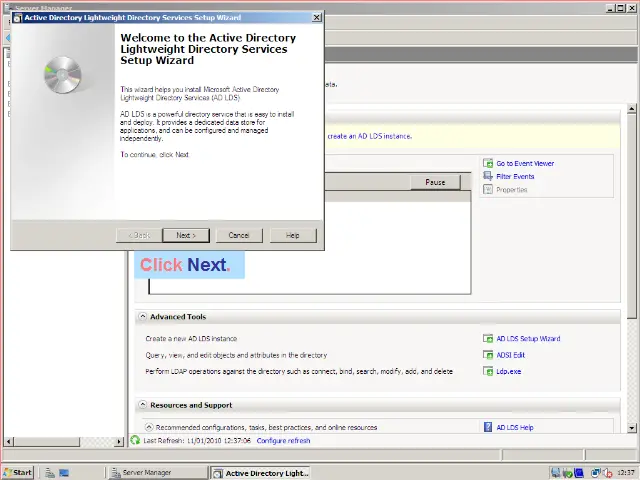Image resolution: width=640 pixels, height=480 pixels.
Task: Open the ADSI Edit link
Action: 510,355
